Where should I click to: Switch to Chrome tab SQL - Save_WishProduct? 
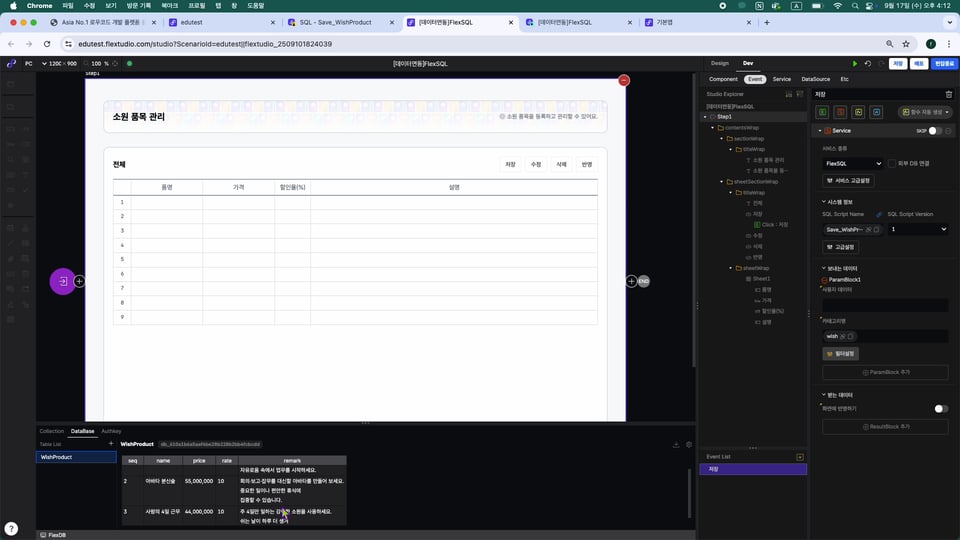pos(340,23)
